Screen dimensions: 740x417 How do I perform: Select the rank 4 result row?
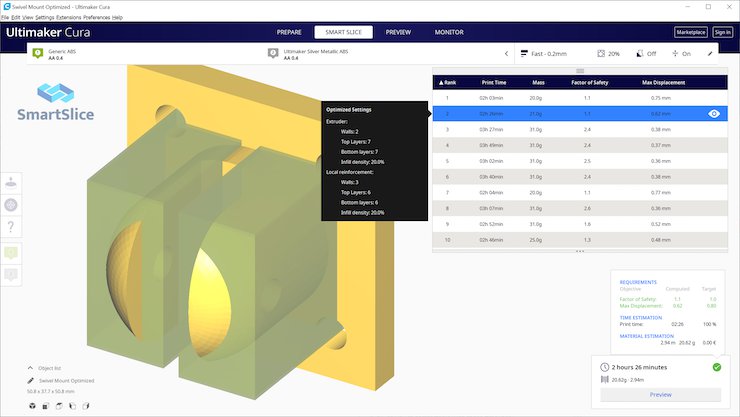click(x=580, y=145)
